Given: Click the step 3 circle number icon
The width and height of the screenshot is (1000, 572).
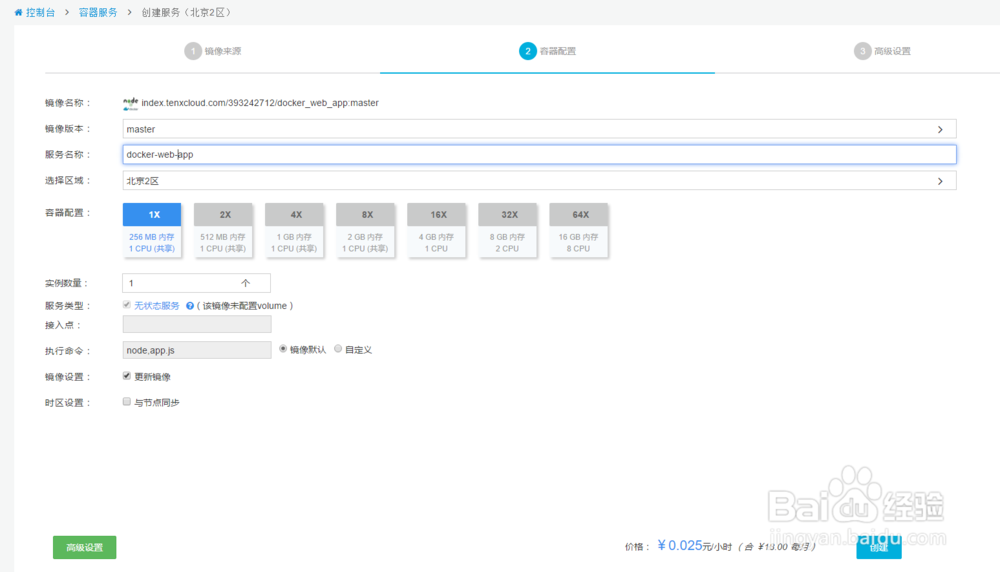Looking at the screenshot, I should pos(862,51).
